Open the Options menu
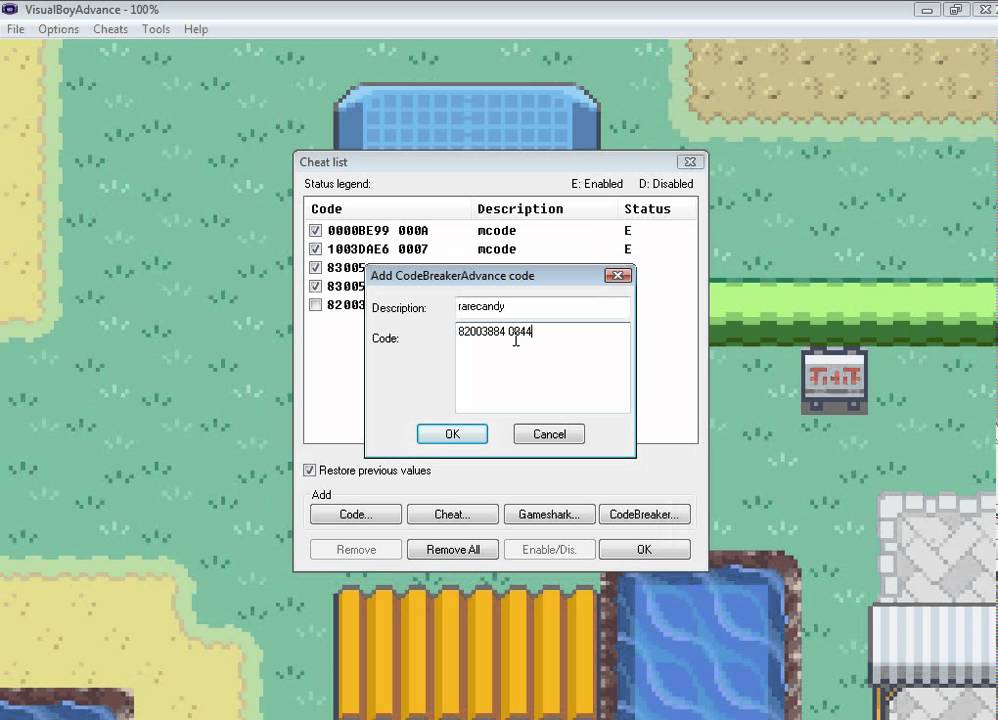 point(59,29)
